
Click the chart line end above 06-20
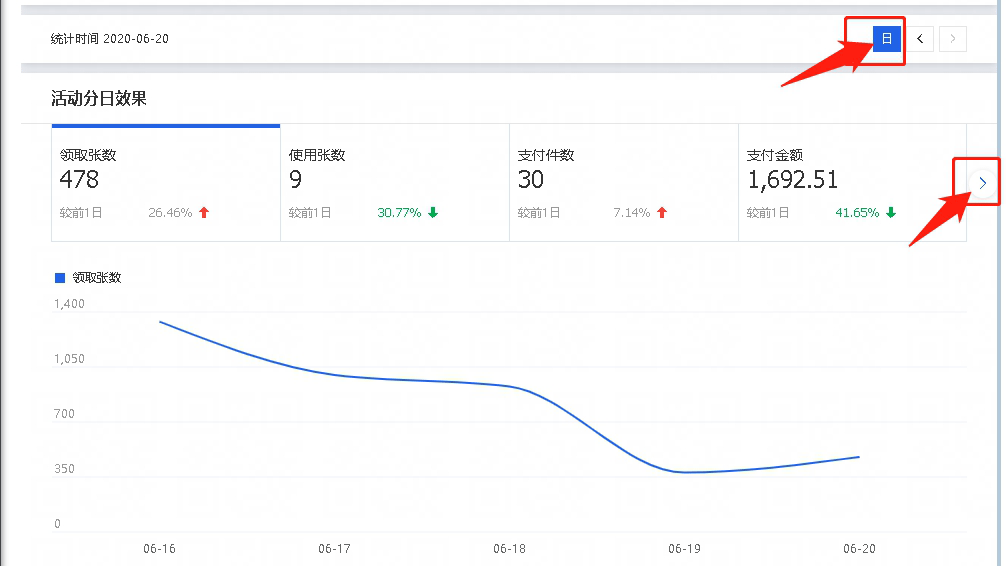click(858, 457)
